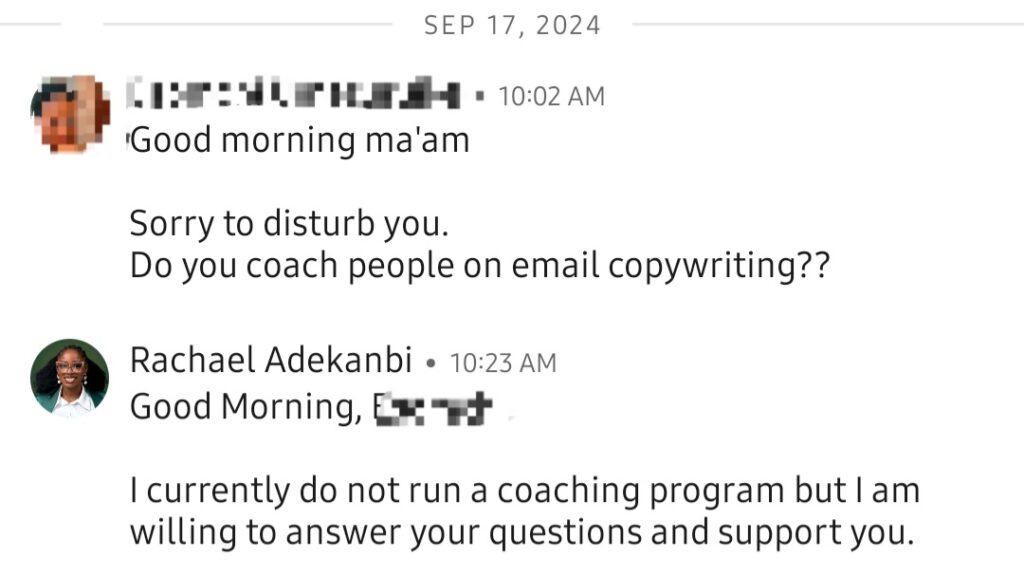Image resolution: width=1024 pixels, height=576 pixels.
Task: Click the "Good Morning," greeting in Rachael's reply
Action: click(x=246, y=407)
